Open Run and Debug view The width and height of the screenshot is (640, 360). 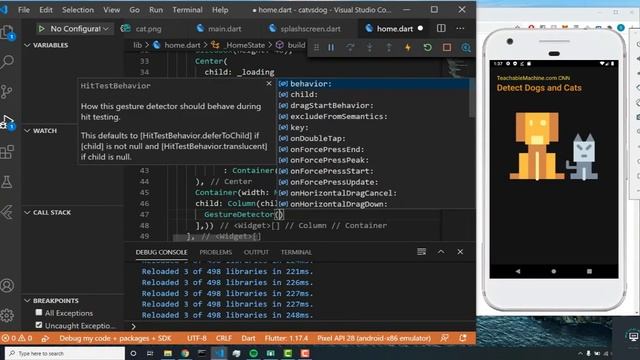pyautogui.click(x=7, y=122)
